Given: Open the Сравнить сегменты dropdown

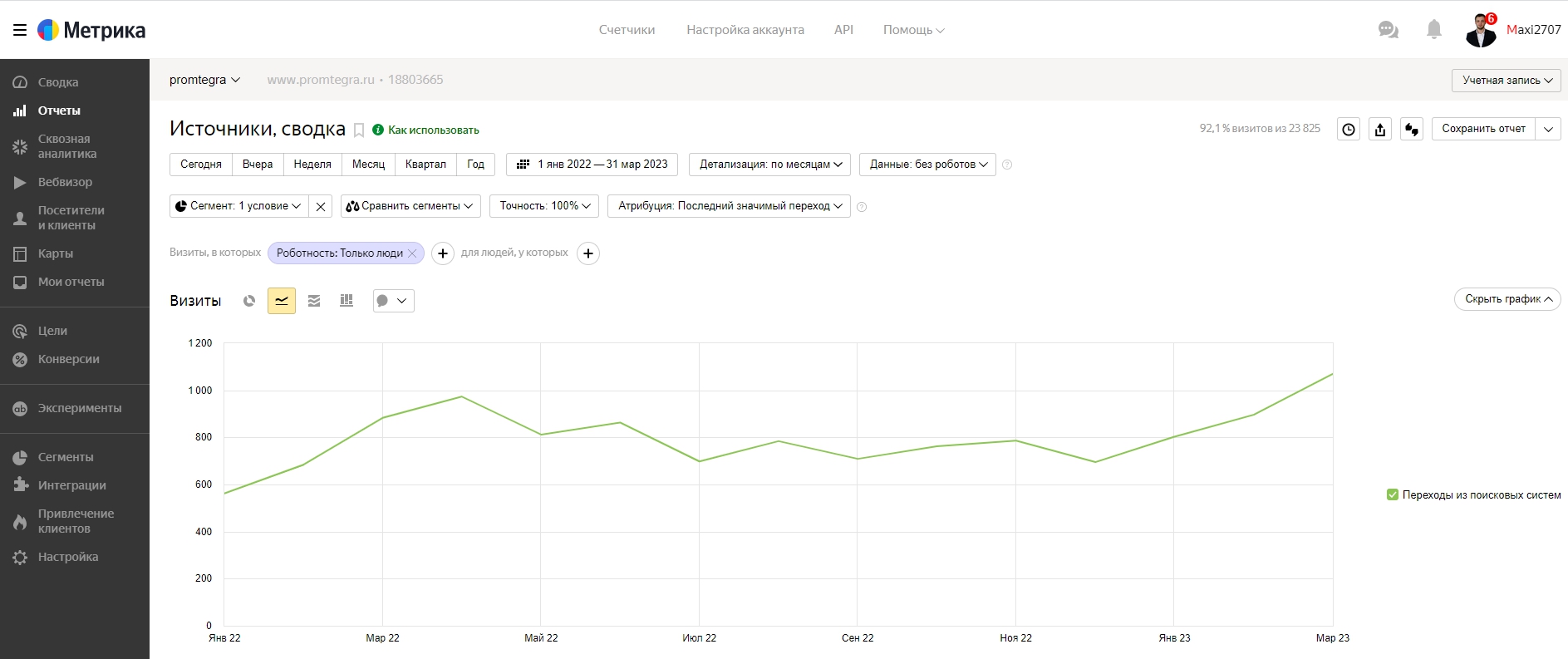Looking at the screenshot, I should (x=410, y=206).
